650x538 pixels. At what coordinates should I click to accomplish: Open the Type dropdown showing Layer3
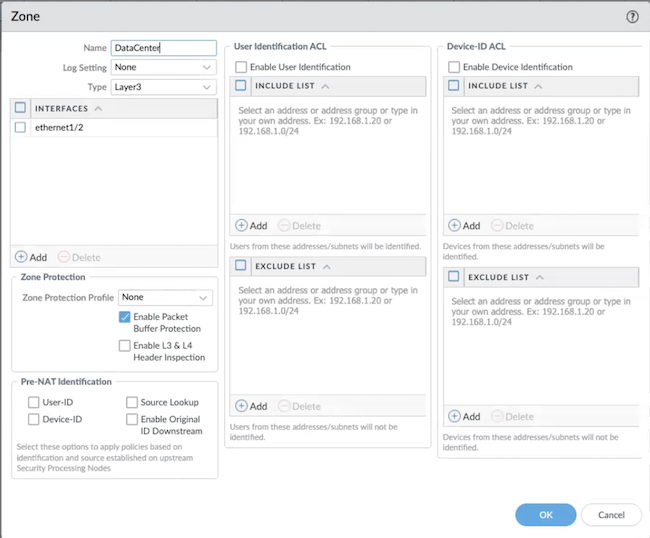tap(163, 87)
